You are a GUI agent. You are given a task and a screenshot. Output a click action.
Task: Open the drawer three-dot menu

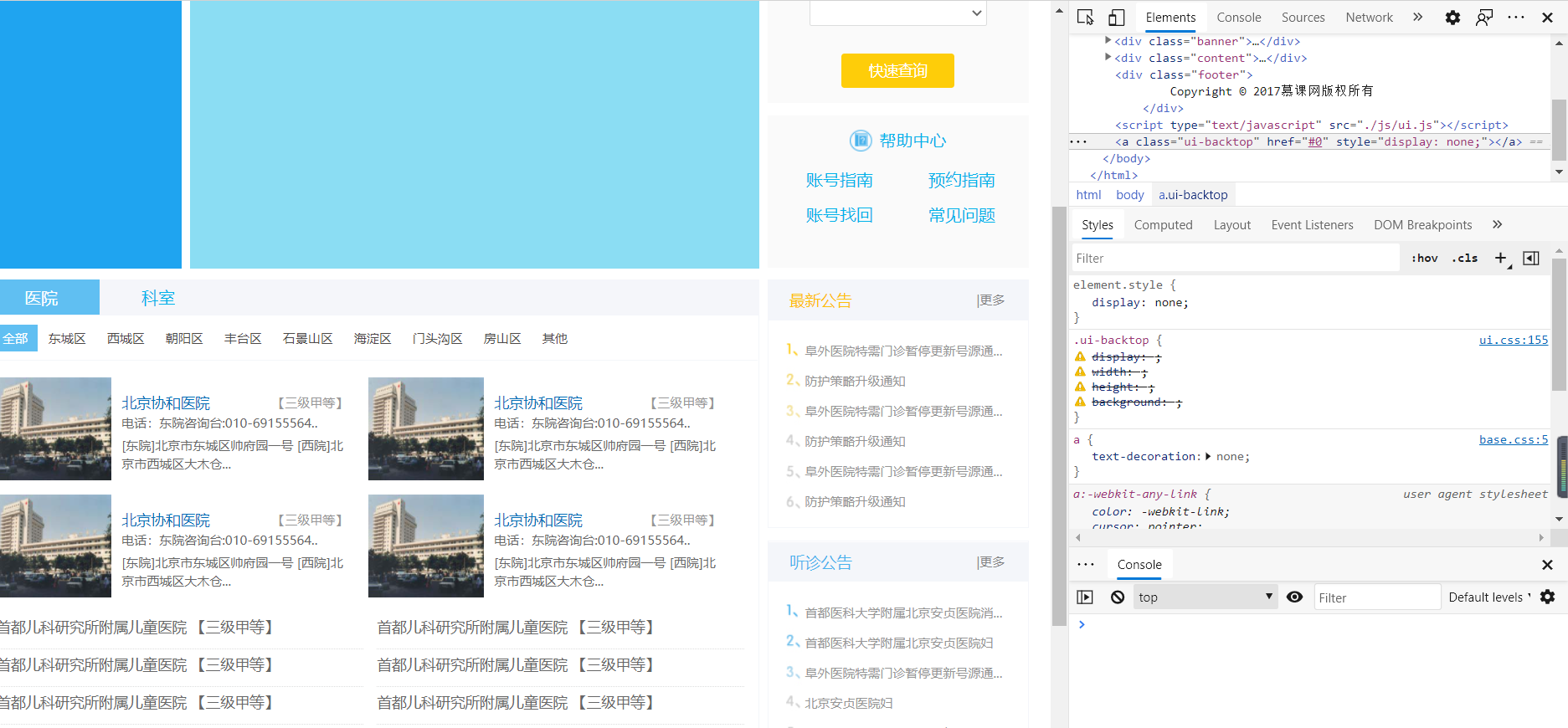(1086, 565)
